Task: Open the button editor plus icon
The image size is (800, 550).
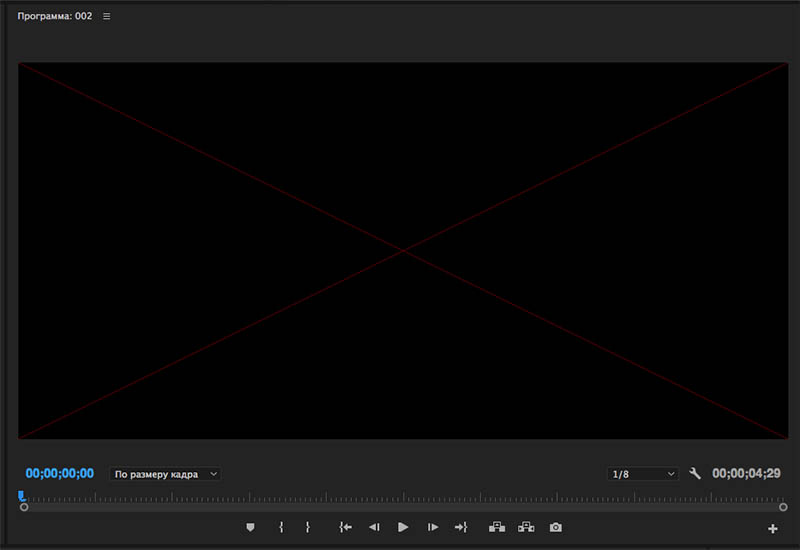Action: [772, 529]
